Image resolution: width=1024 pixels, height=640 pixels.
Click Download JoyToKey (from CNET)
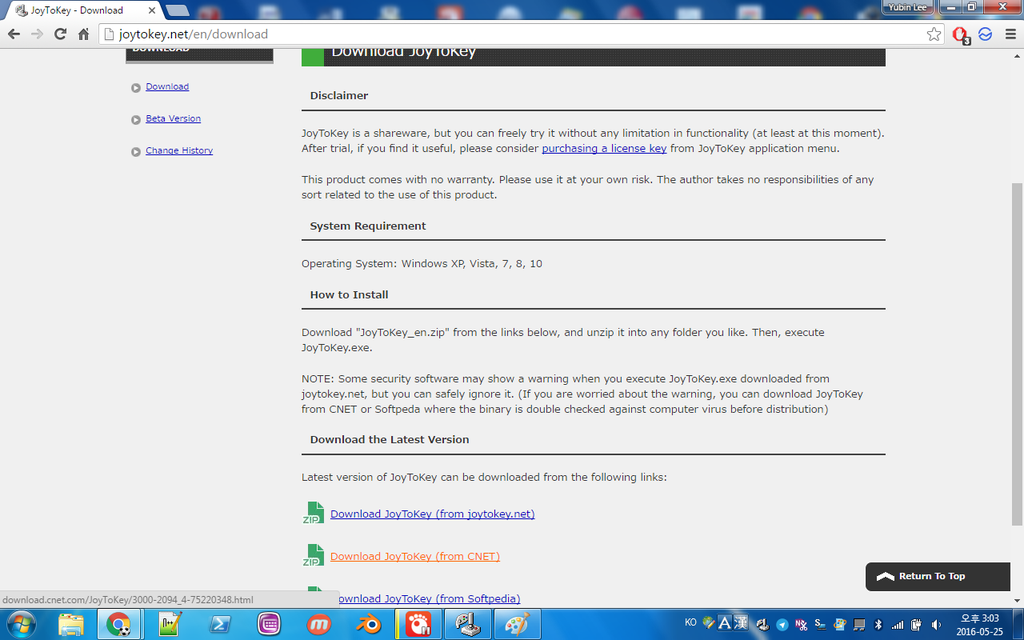point(415,556)
